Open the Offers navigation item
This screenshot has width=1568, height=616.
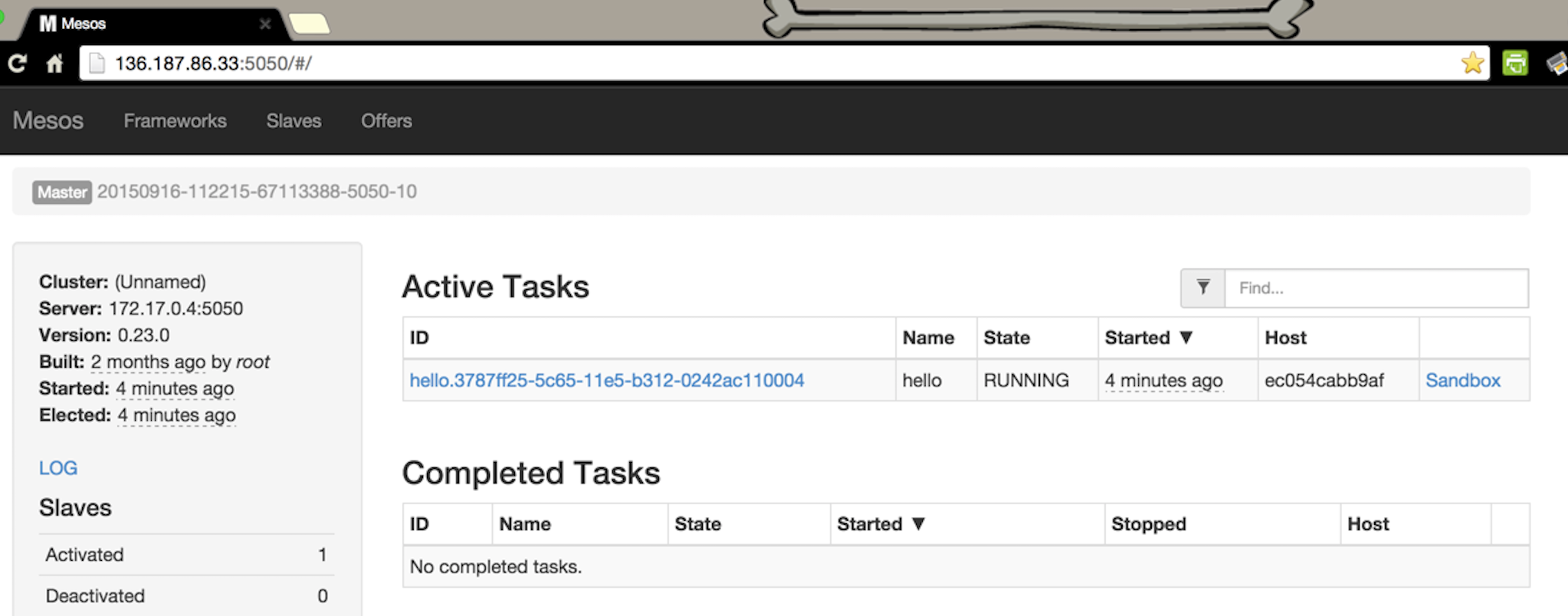pos(386,120)
